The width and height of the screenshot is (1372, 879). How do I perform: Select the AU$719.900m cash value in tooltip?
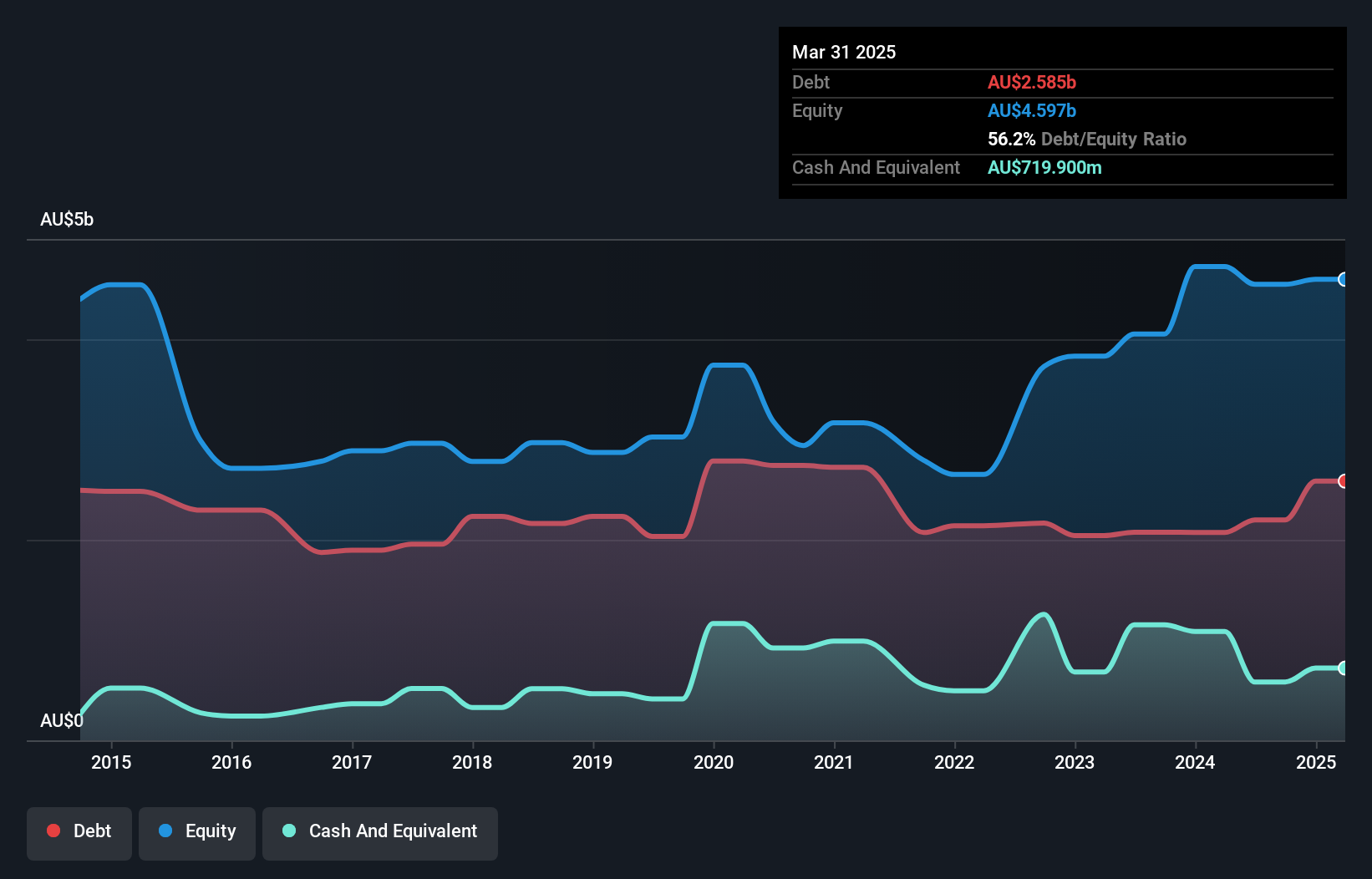(x=1044, y=167)
